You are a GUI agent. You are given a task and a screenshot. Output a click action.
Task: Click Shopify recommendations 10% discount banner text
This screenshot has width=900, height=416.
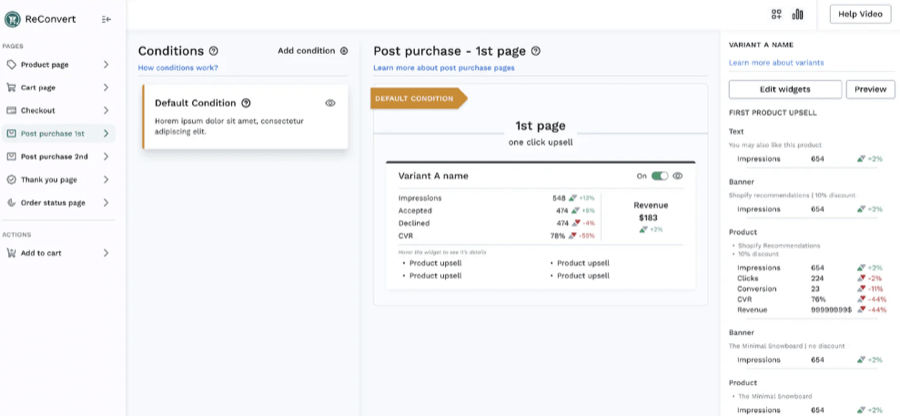pos(792,195)
